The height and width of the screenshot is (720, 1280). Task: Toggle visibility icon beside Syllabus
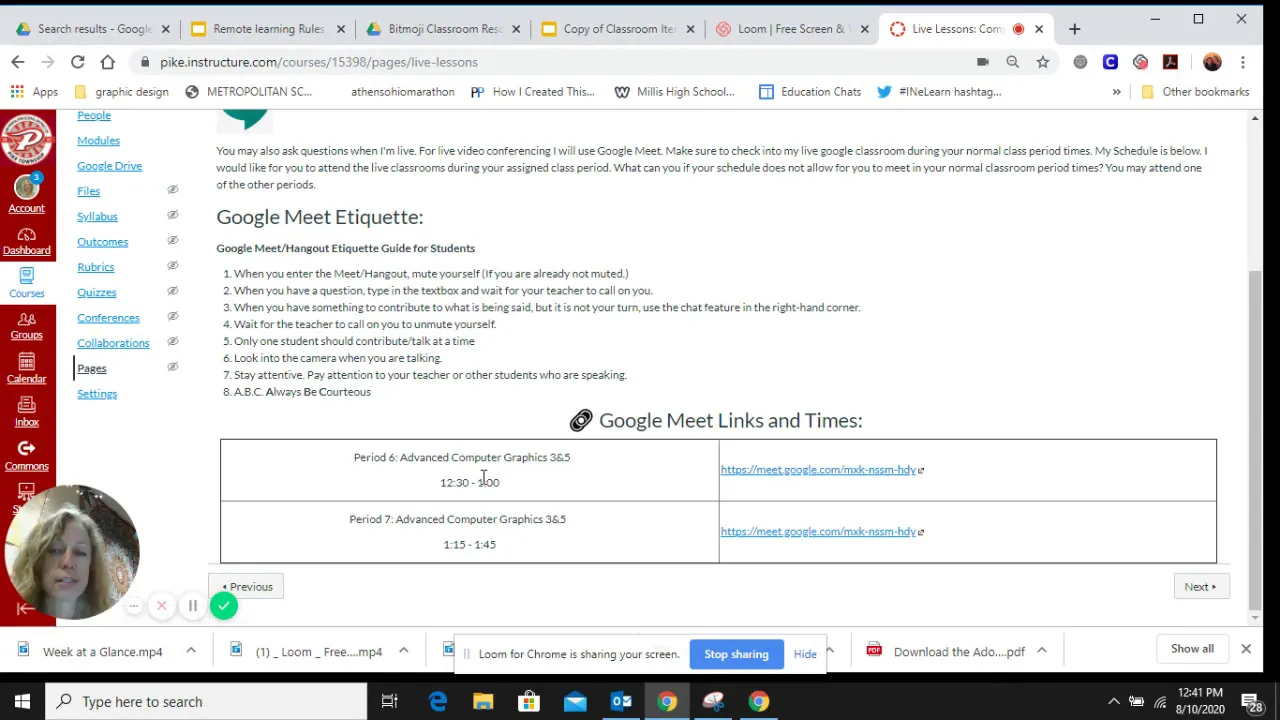172,215
